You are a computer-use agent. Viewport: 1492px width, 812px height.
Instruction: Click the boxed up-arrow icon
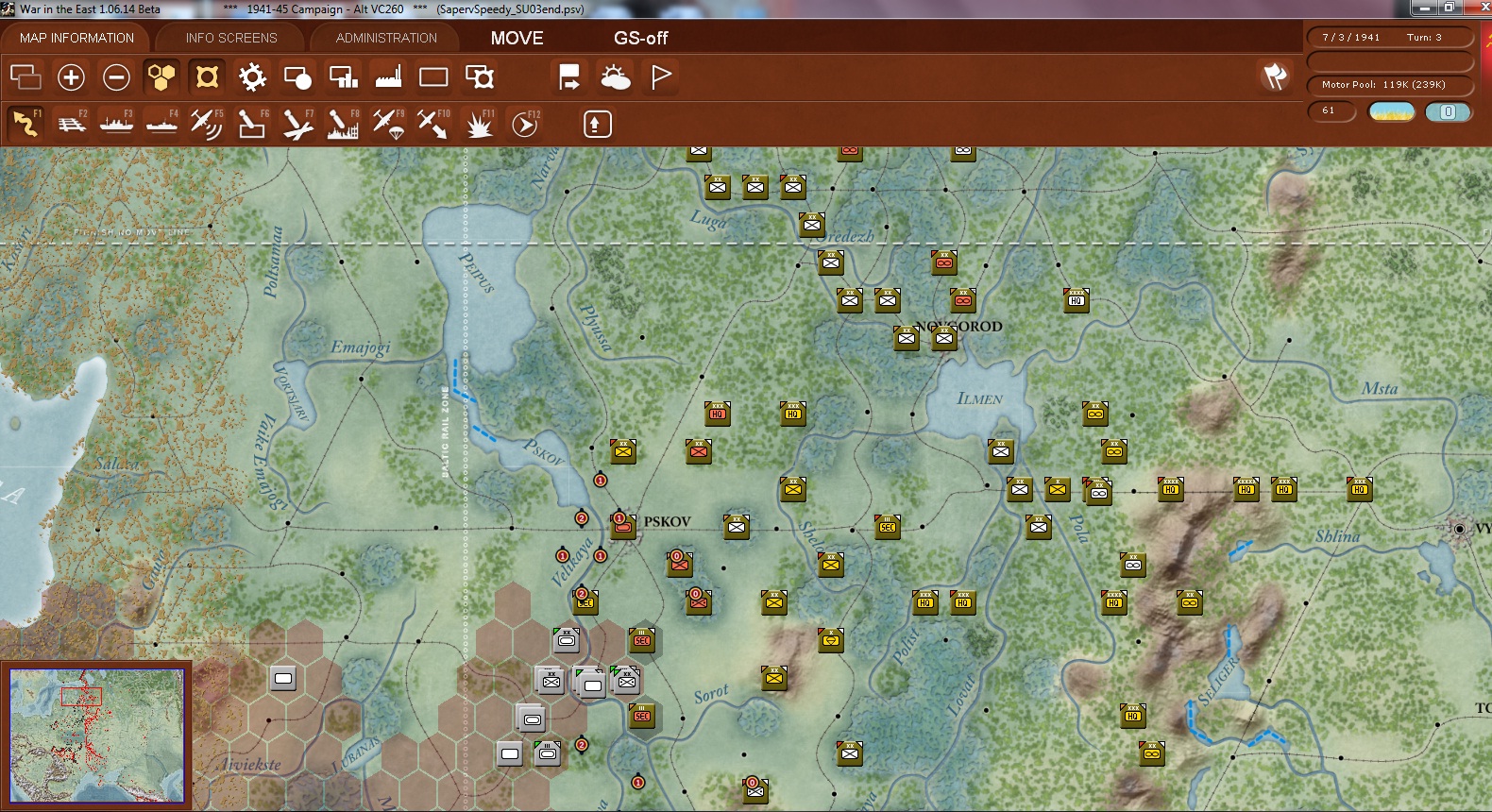597,124
